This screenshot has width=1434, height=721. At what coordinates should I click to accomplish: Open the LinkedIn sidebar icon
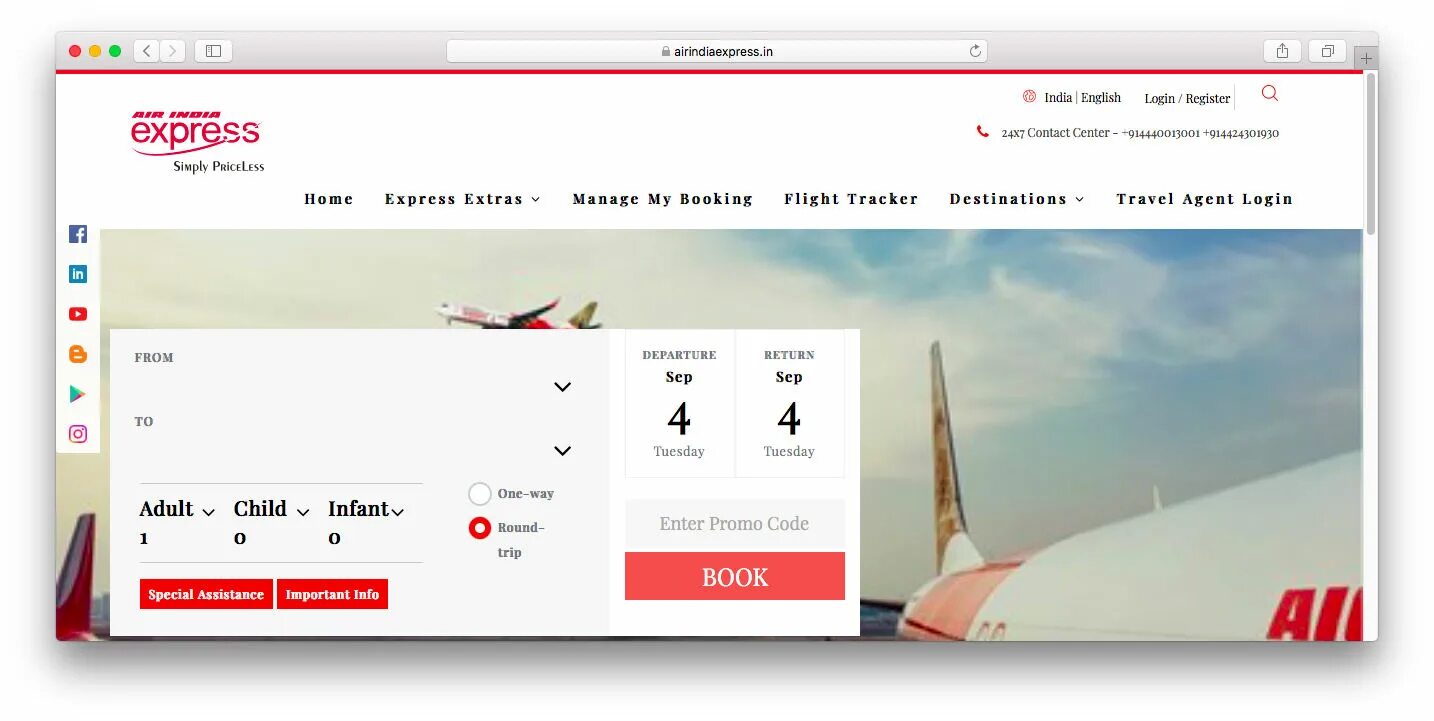coord(78,274)
